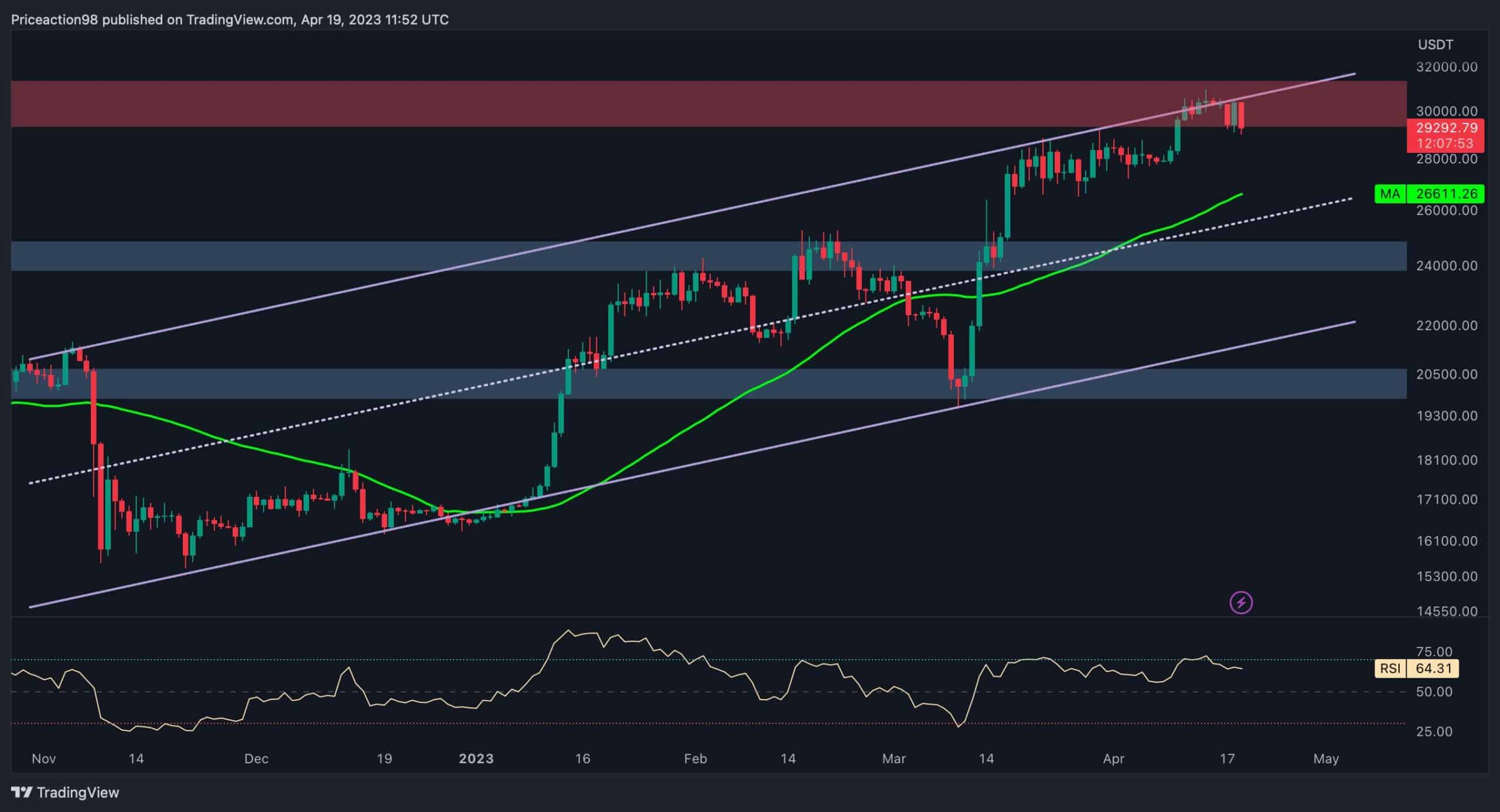Click the USDT currency label
This screenshot has height=812, width=1500.
click(x=1435, y=45)
